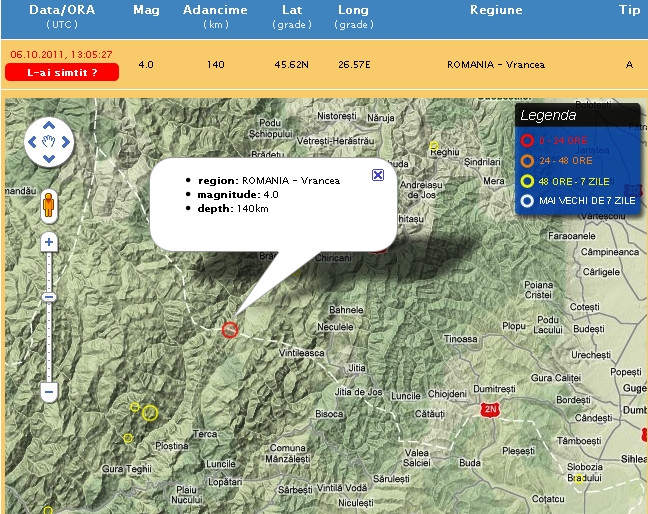Click the depth value 140 in table row

tap(215, 64)
